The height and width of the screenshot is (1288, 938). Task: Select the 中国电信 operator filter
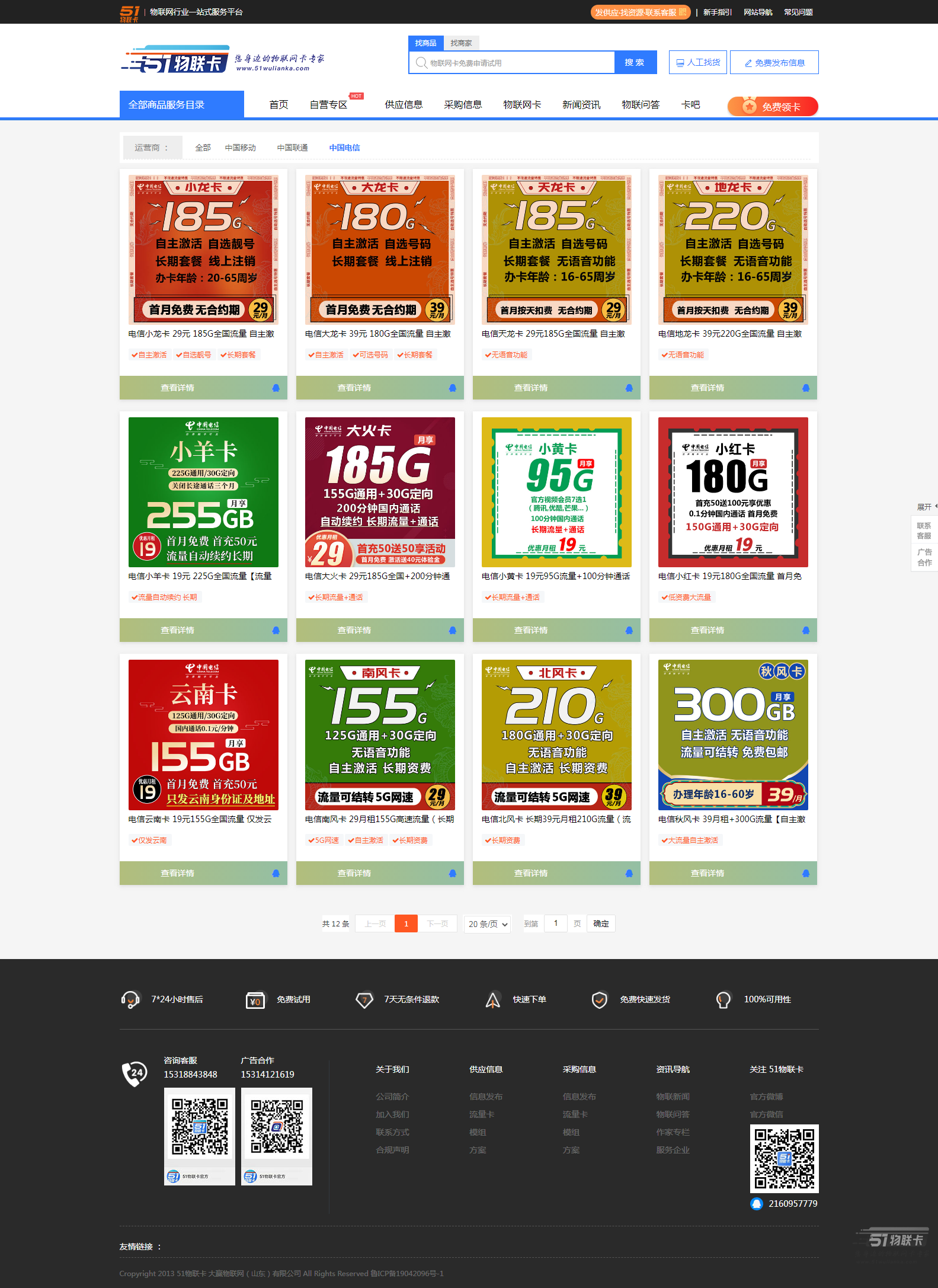tap(345, 148)
